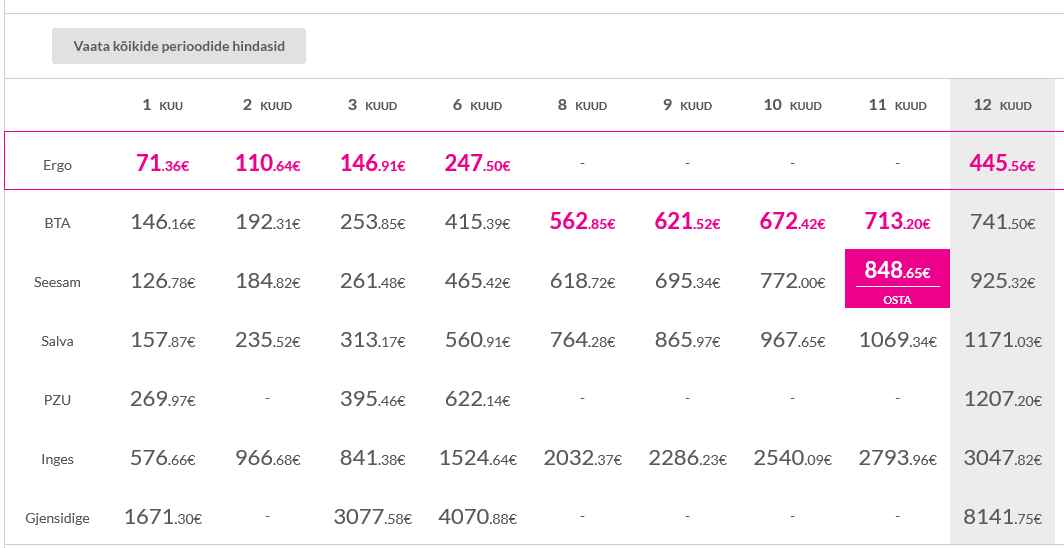Click the 1 KUU column header
The width and height of the screenshot is (1064, 548).
[163, 105]
